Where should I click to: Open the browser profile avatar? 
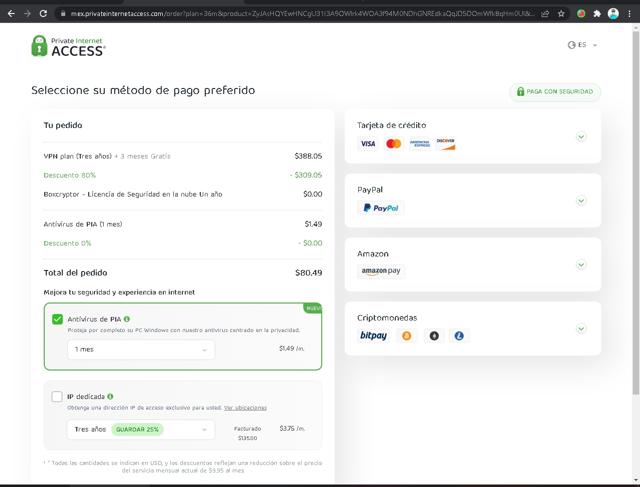(x=613, y=13)
